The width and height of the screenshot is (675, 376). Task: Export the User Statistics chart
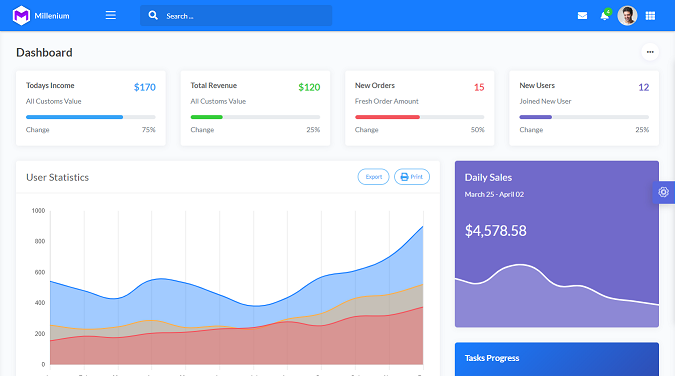(373, 177)
